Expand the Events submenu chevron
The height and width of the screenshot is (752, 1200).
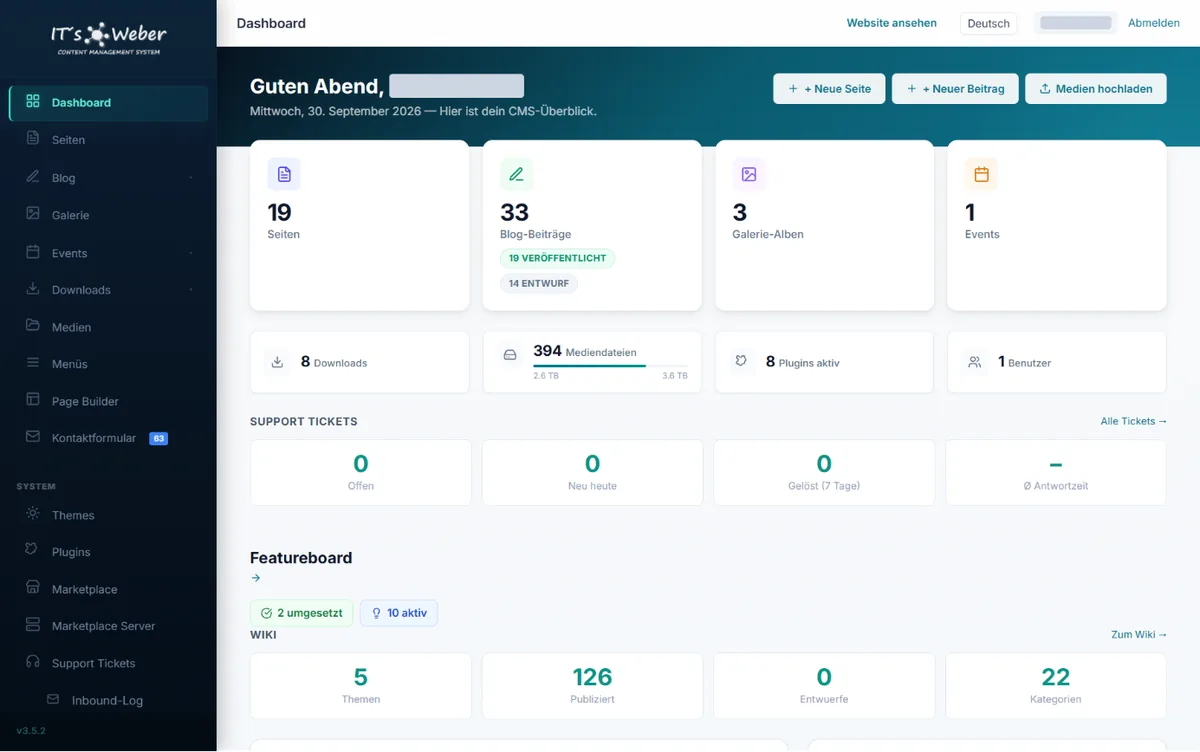191,253
